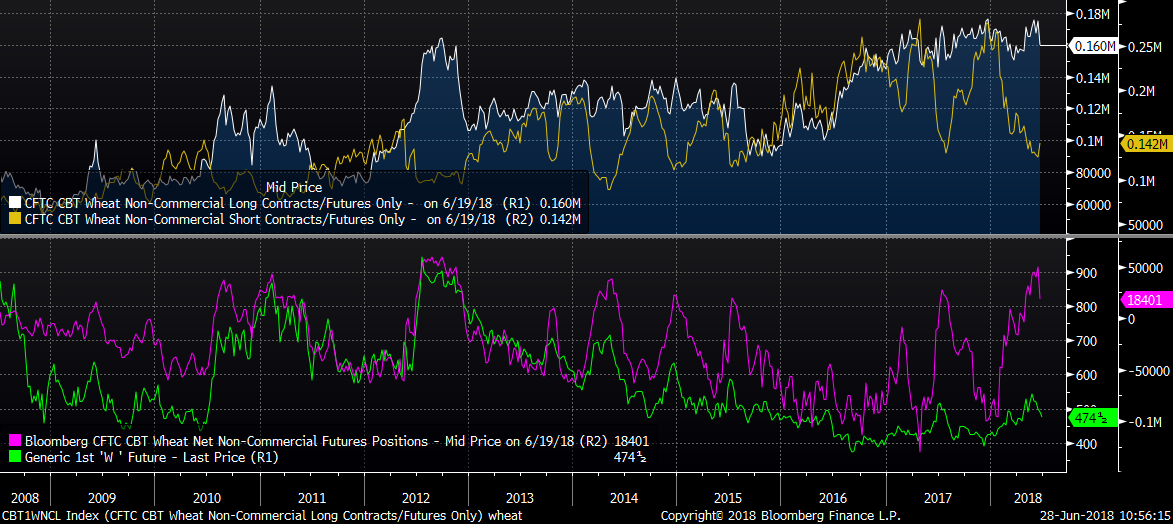
Task: Click the 2009 year label on the time axis
Action: [x=102, y=497]
